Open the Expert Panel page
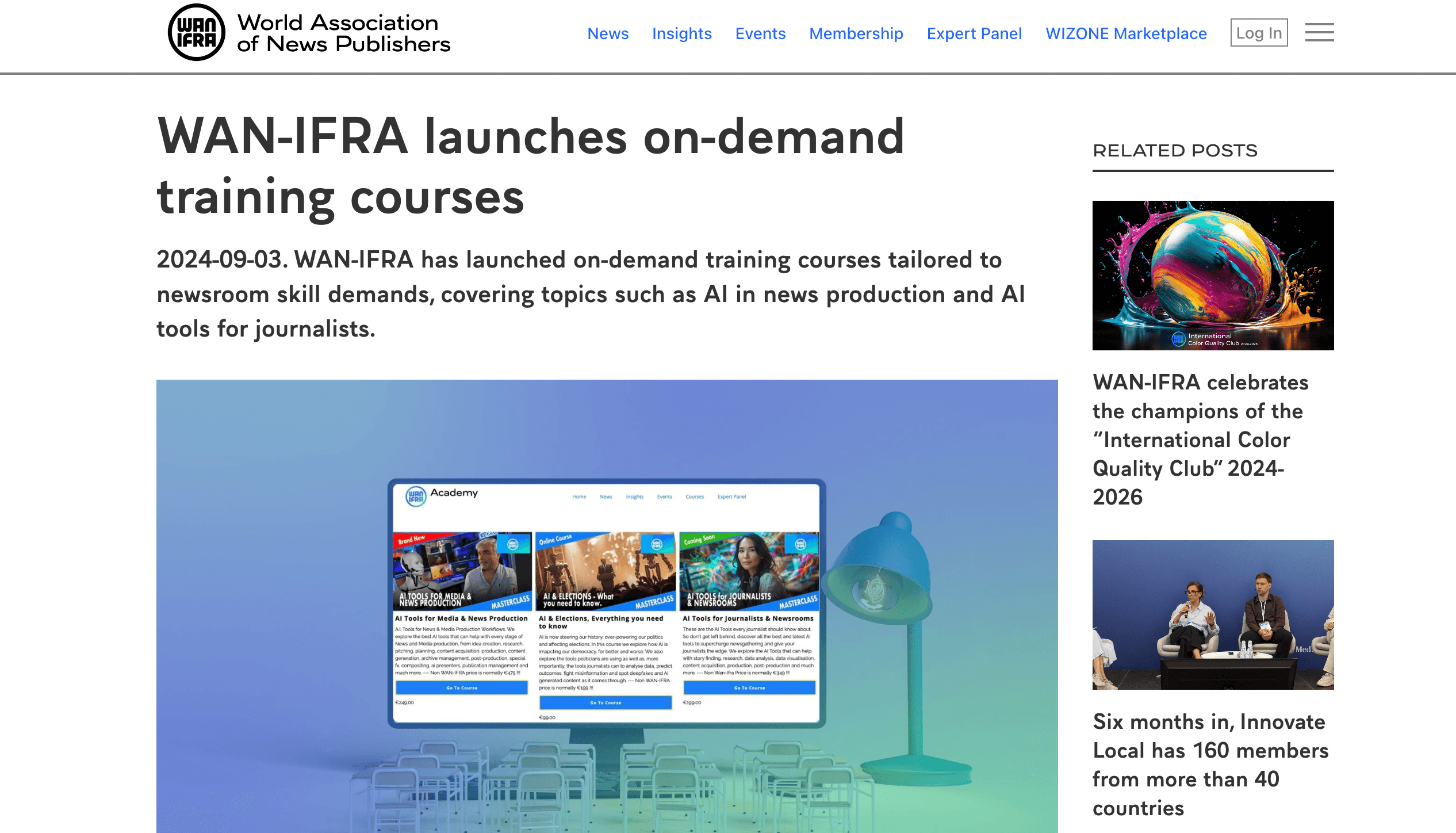The width and height of the screenshot is (1456, 833). tap(974, 33)
